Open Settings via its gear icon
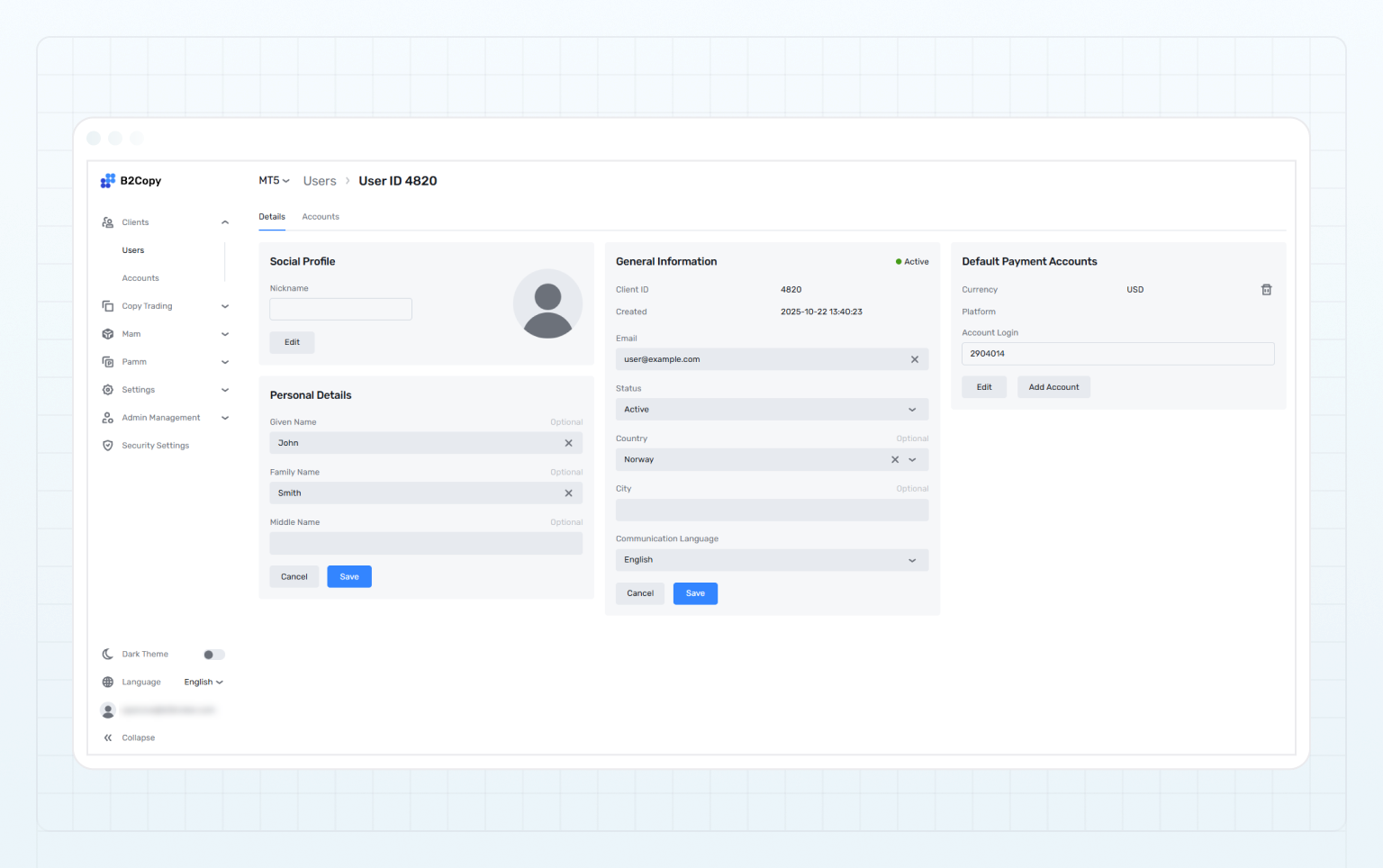 point(107,389)
